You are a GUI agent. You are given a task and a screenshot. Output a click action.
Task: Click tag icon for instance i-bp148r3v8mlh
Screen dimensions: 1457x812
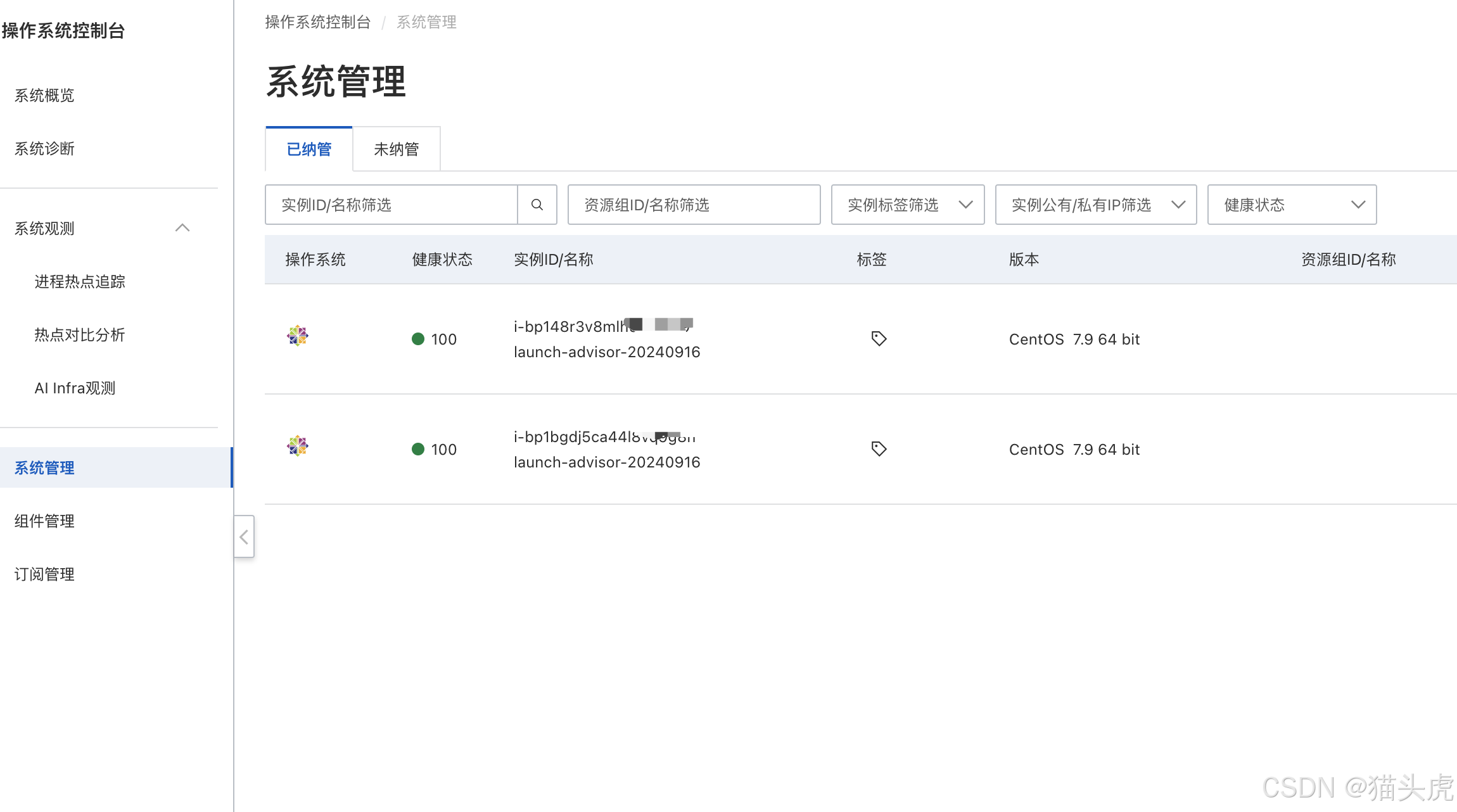[x=879, y=339]
